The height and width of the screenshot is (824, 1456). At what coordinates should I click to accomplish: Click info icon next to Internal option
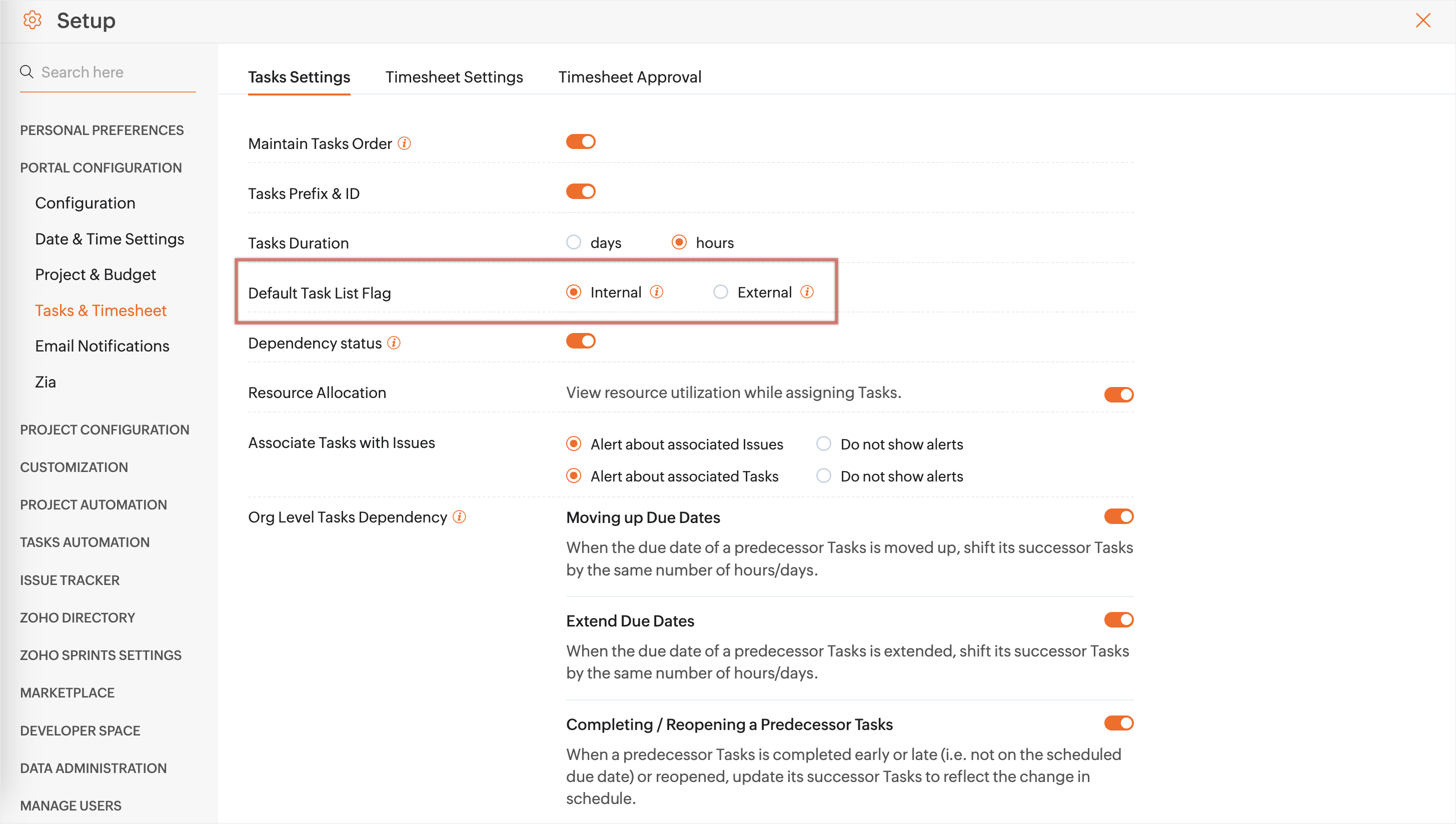click(x=657, y=292)
